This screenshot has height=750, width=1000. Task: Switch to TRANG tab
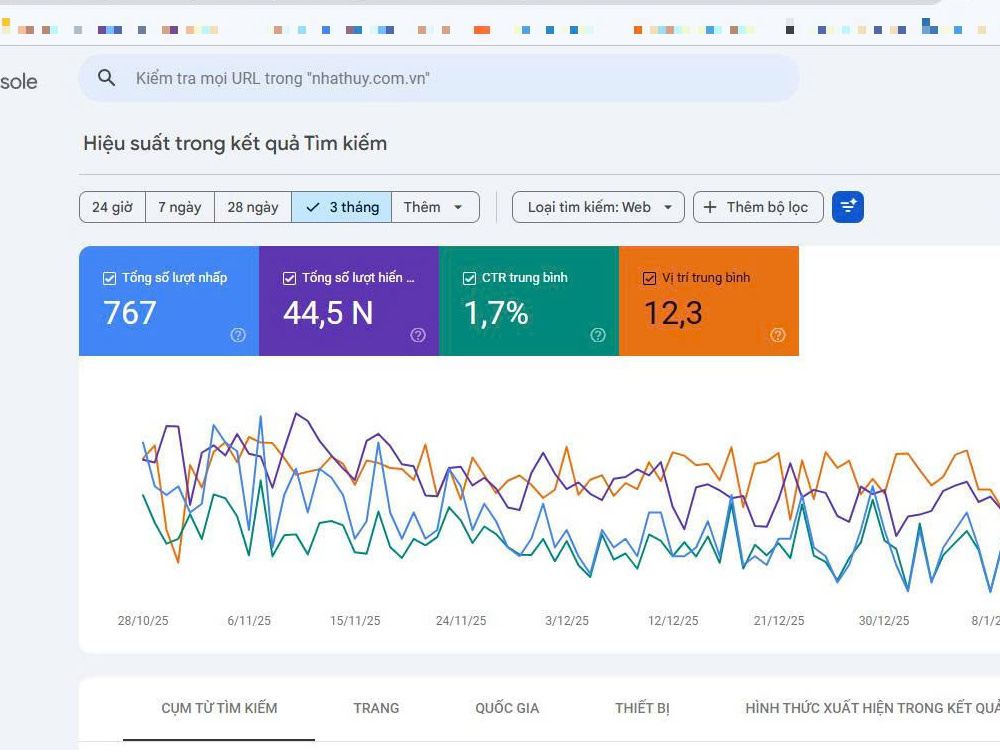point(376,708)
